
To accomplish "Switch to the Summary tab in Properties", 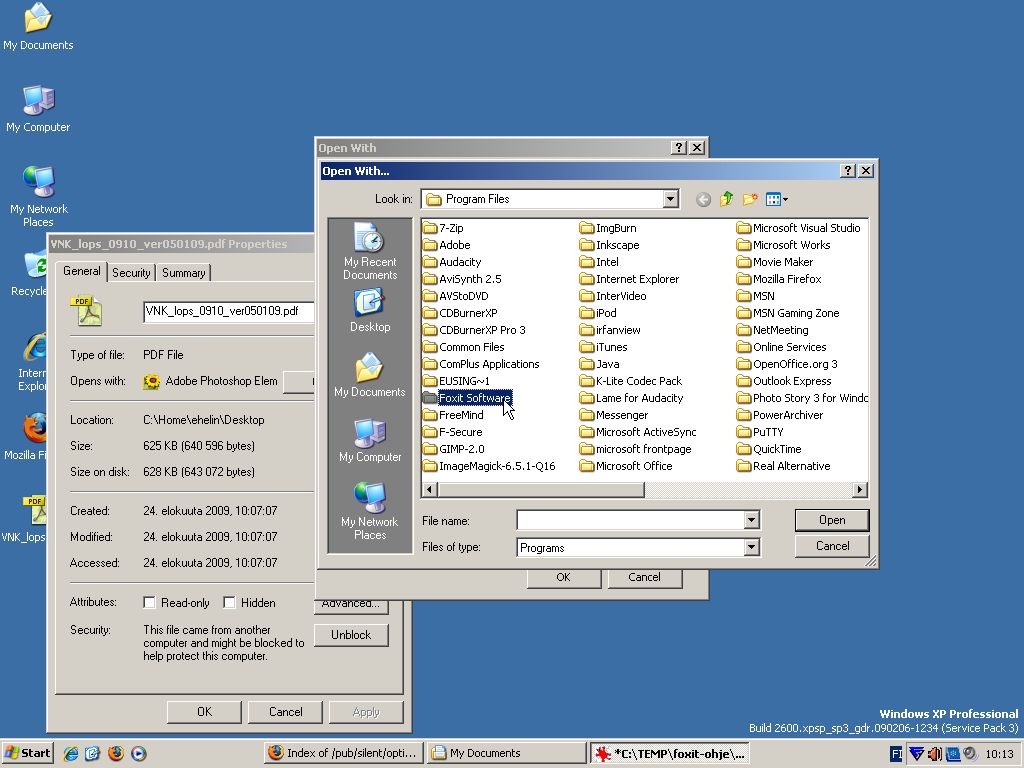I will tap(184, 273).
